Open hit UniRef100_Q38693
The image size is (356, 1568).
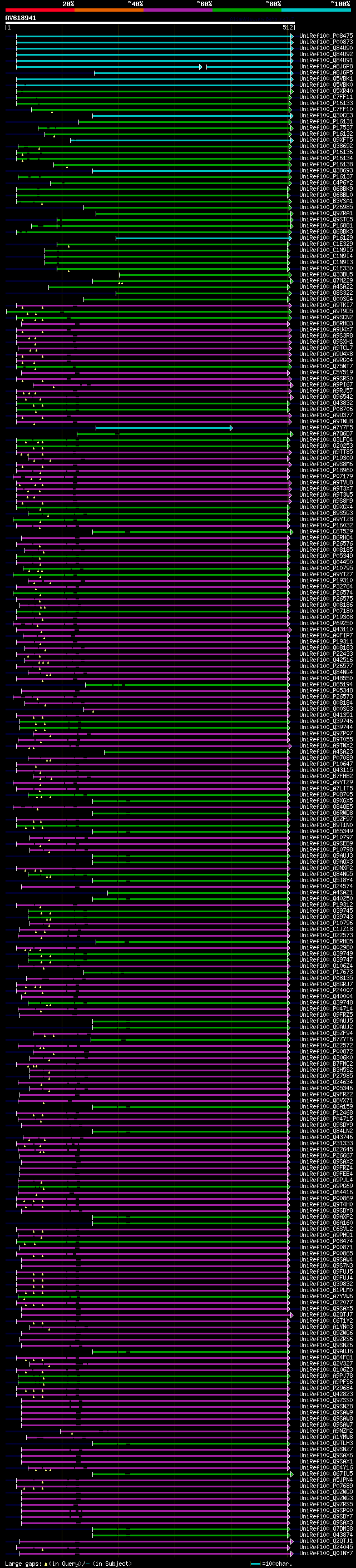[x=326, y=170]
